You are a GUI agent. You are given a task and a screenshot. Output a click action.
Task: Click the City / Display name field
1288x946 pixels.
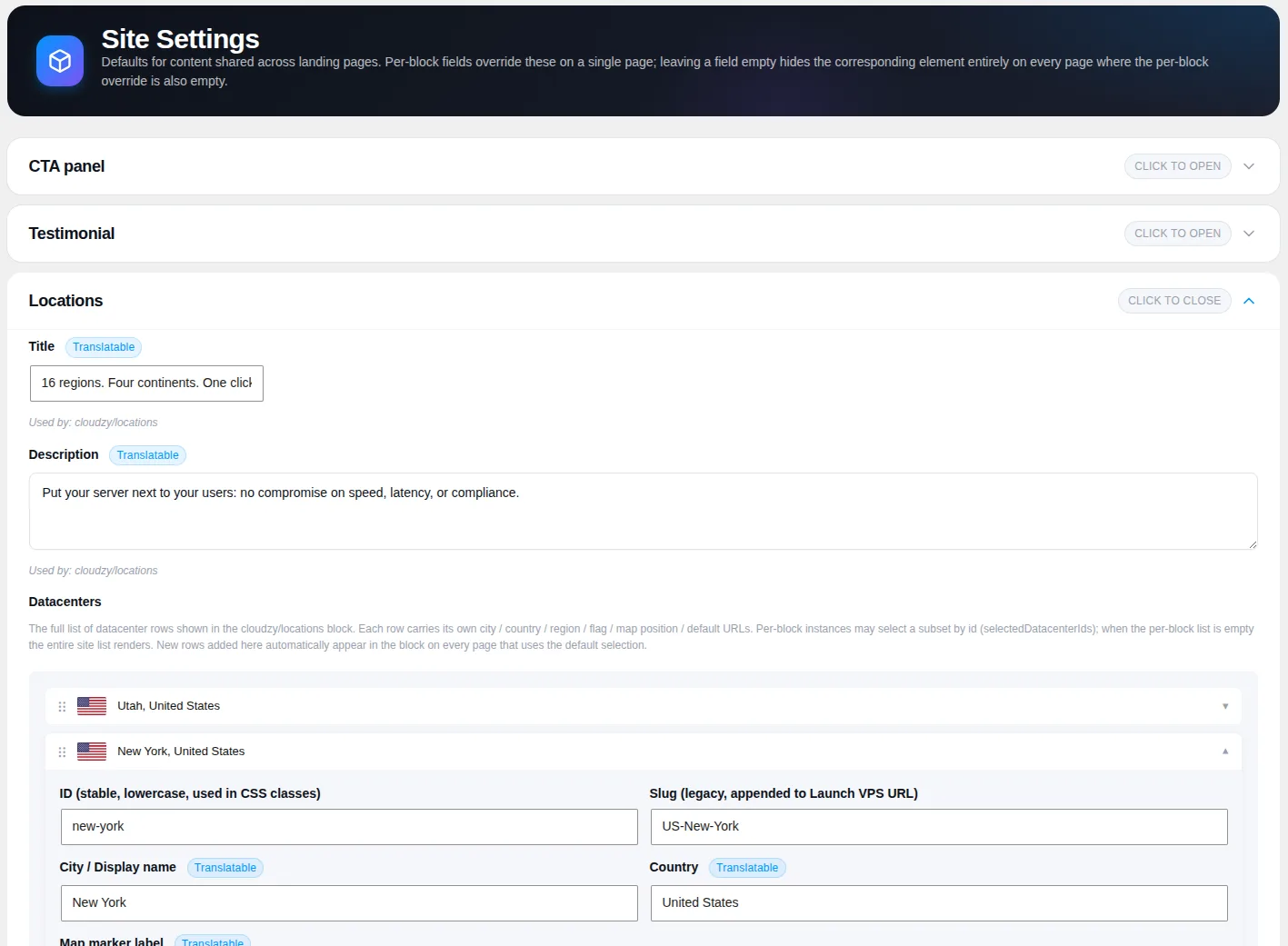click(x=349, y=903)
